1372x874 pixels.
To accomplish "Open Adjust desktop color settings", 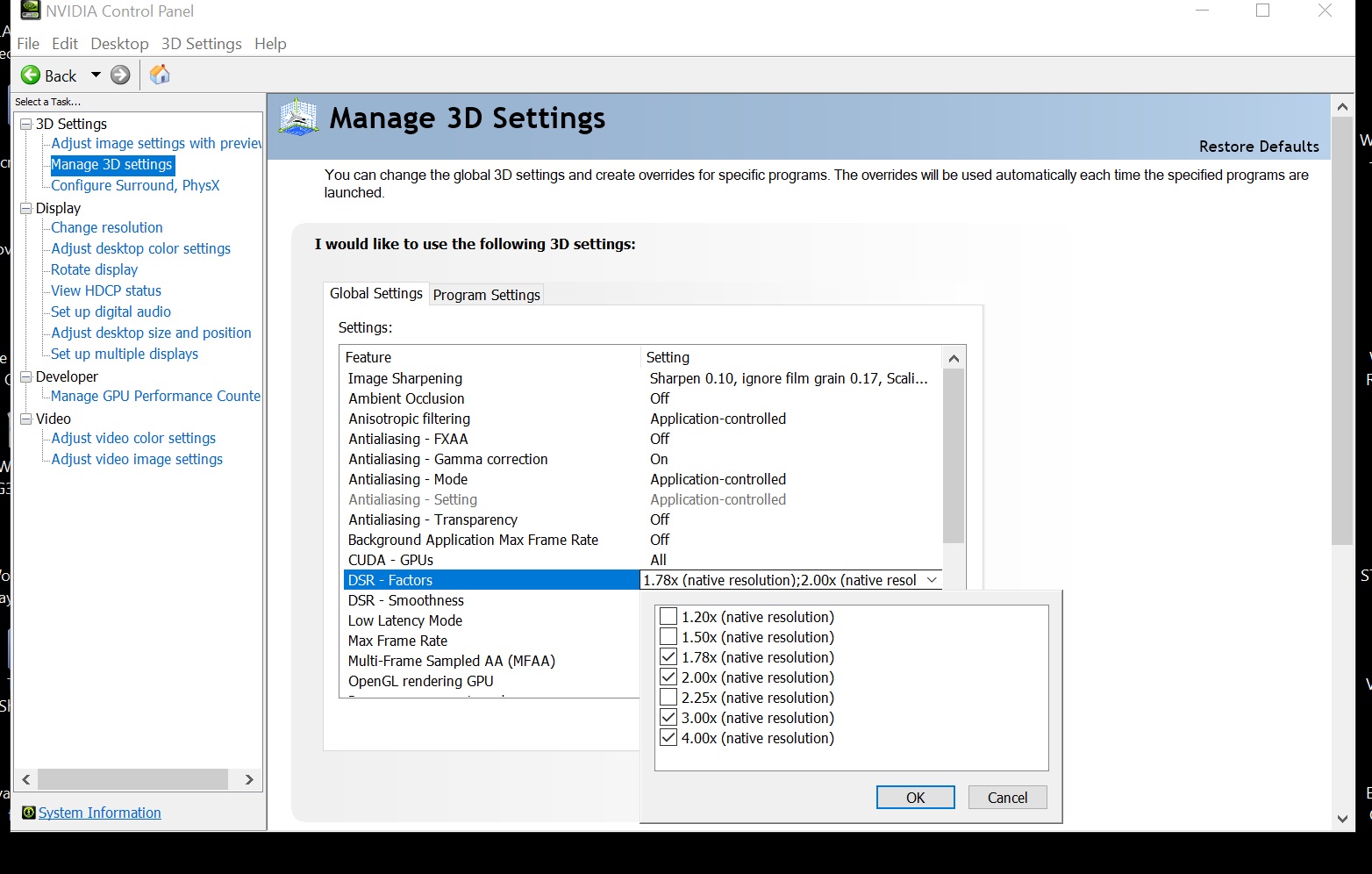I will (140, 248).
